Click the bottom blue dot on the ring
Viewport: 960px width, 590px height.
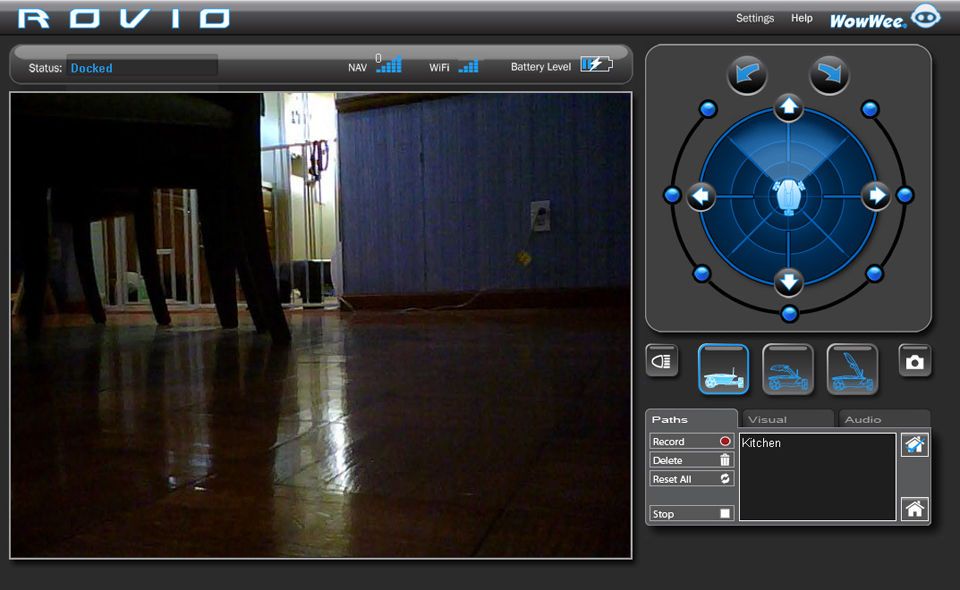(x=790, y=314)
